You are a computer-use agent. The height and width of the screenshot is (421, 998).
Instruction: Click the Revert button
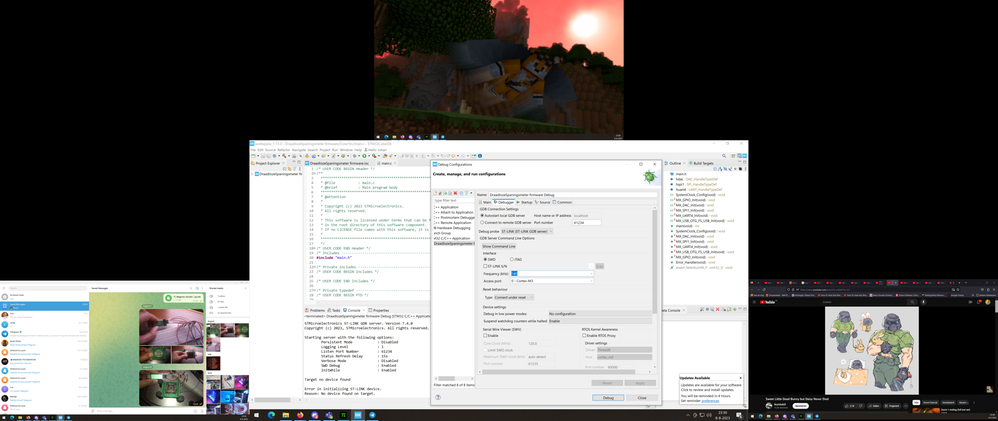point(607,383)
